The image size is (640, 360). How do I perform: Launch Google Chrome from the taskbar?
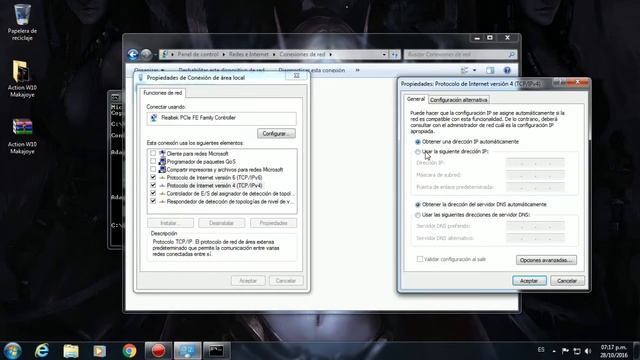[129, 351]
